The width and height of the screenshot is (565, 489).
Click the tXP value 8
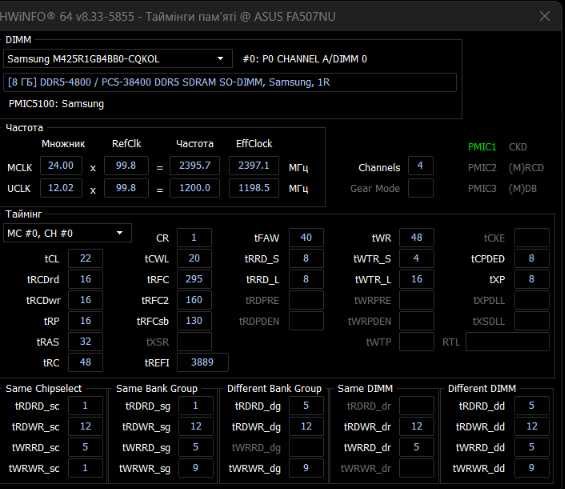tap(531, 279)
